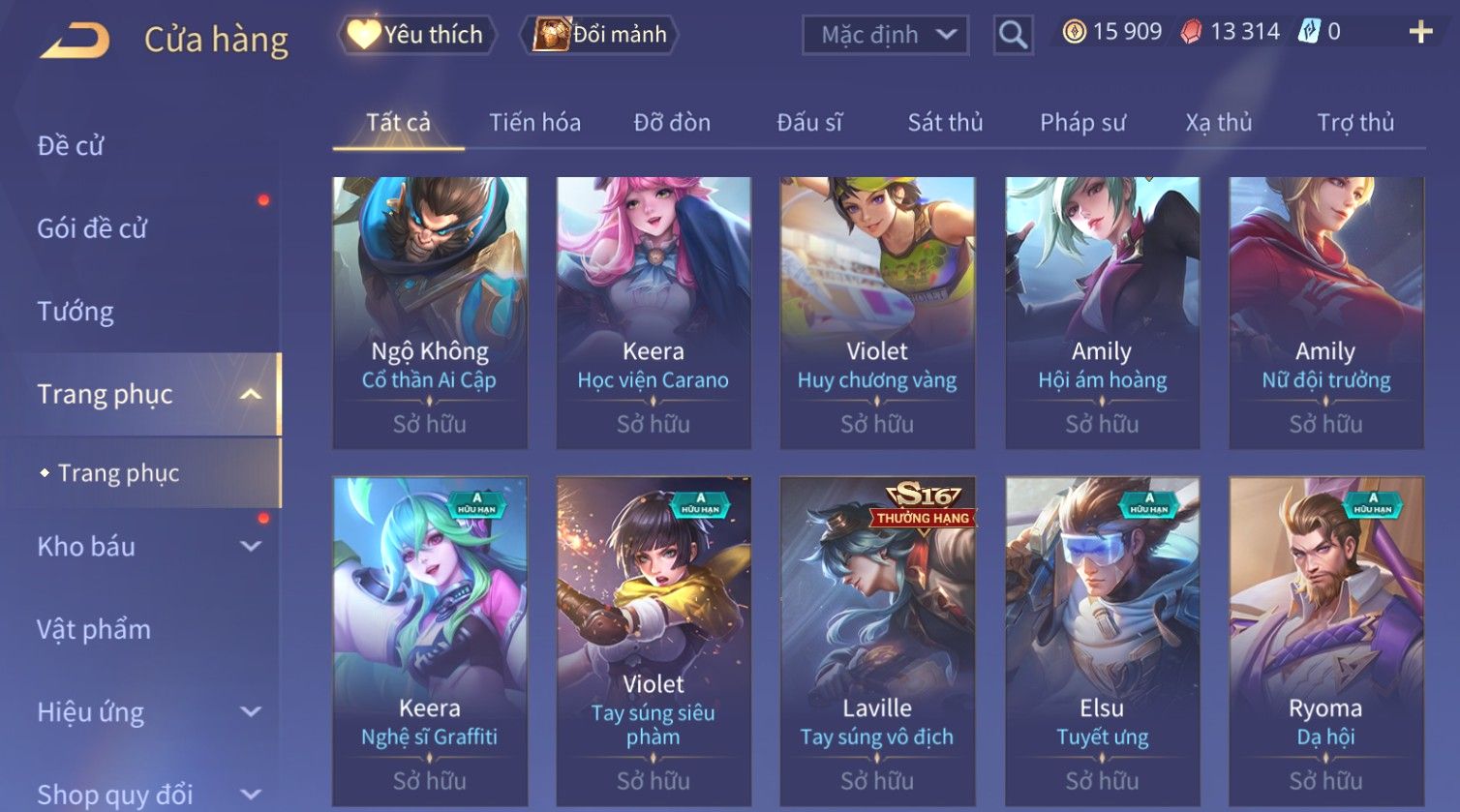Switch to the Pháp sư tab
Viewport: 1460px width, 812px height.
click(x=1082, y=123)
